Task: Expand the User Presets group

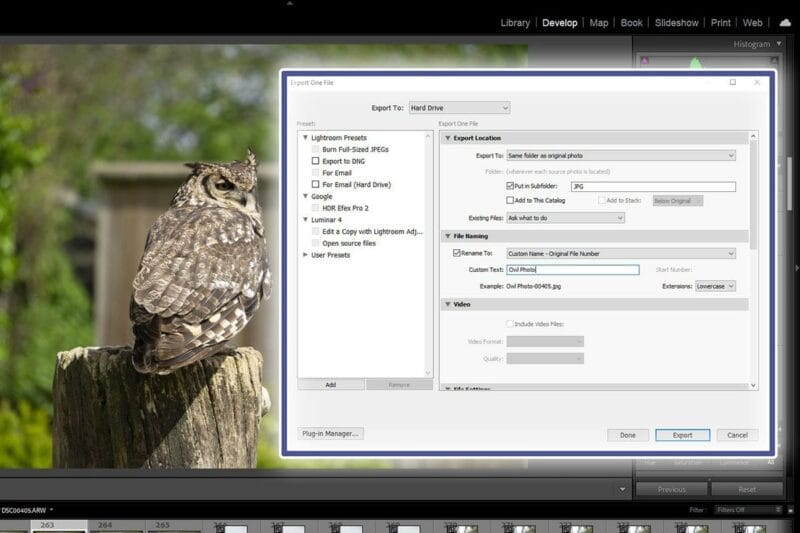Action: pos(305,255)
